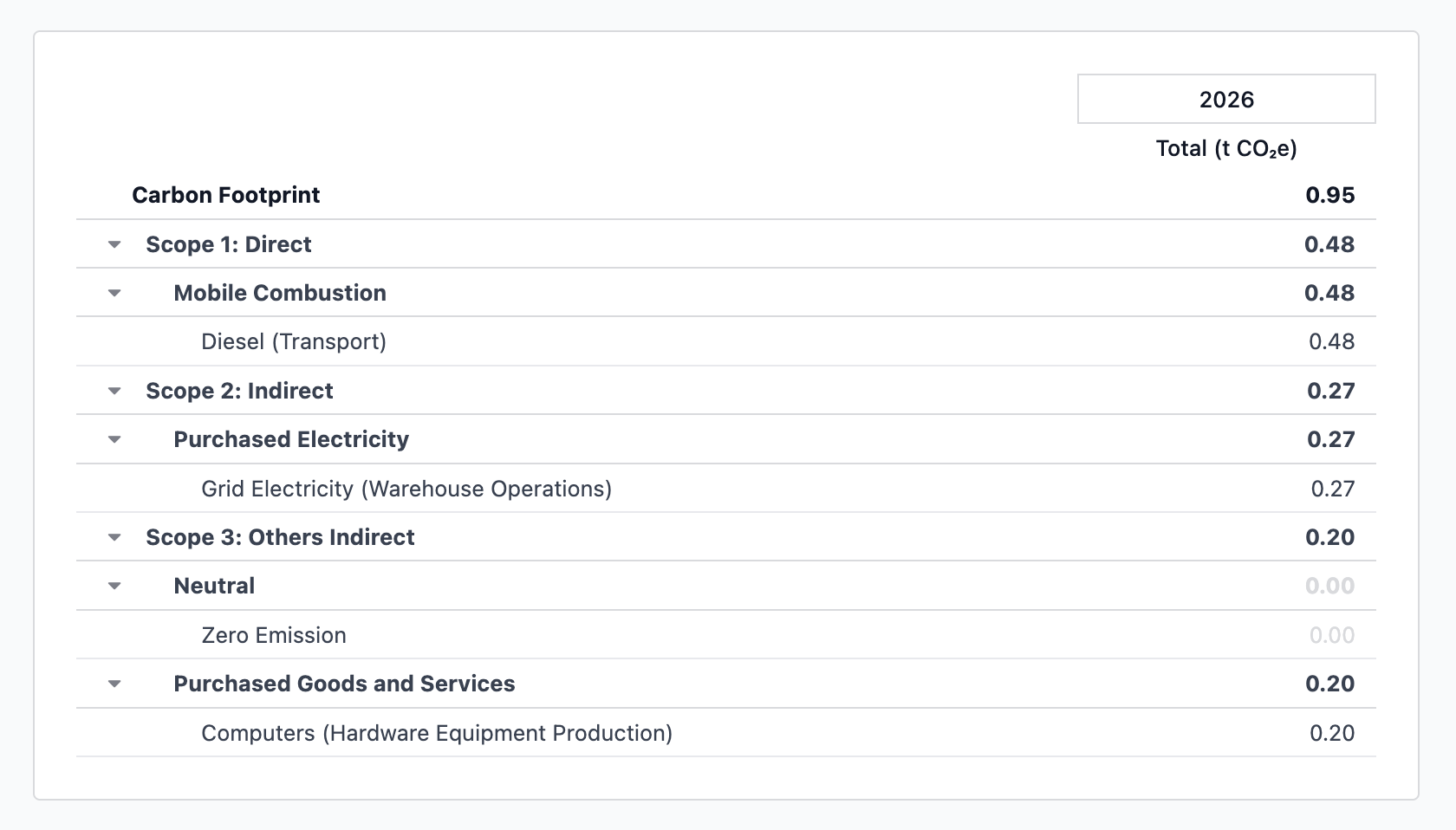1456x830 pixels.
Task: Click the 2026 year field
Action: pyautogui.click(x=1225, y=100)
